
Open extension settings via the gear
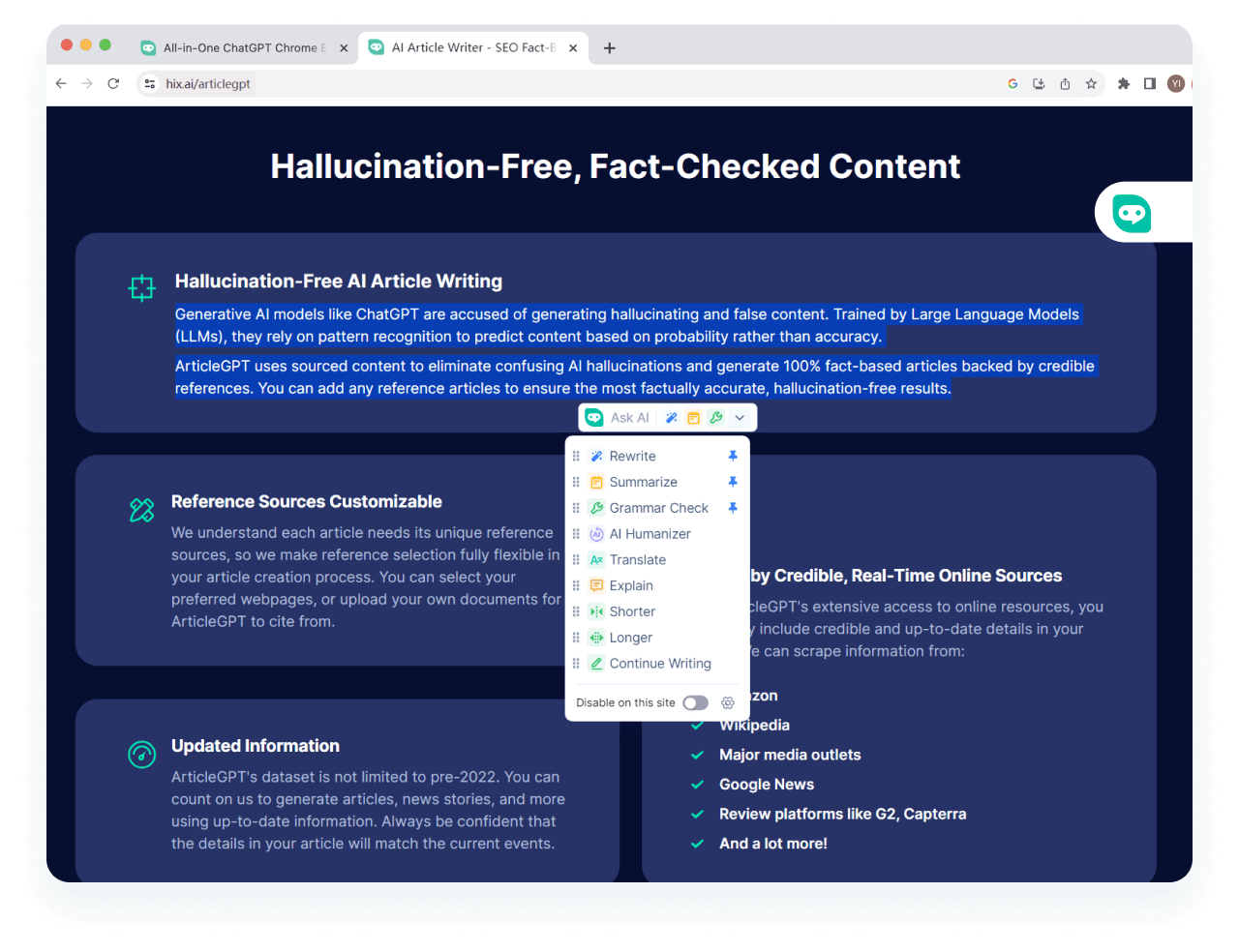pos(727,702)
